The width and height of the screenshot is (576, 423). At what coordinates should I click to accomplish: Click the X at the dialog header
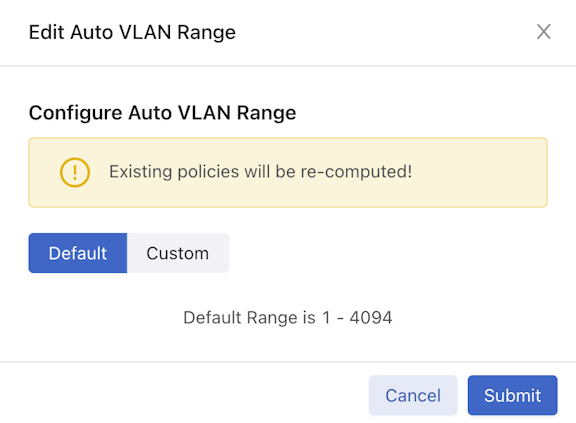point(543,32)
